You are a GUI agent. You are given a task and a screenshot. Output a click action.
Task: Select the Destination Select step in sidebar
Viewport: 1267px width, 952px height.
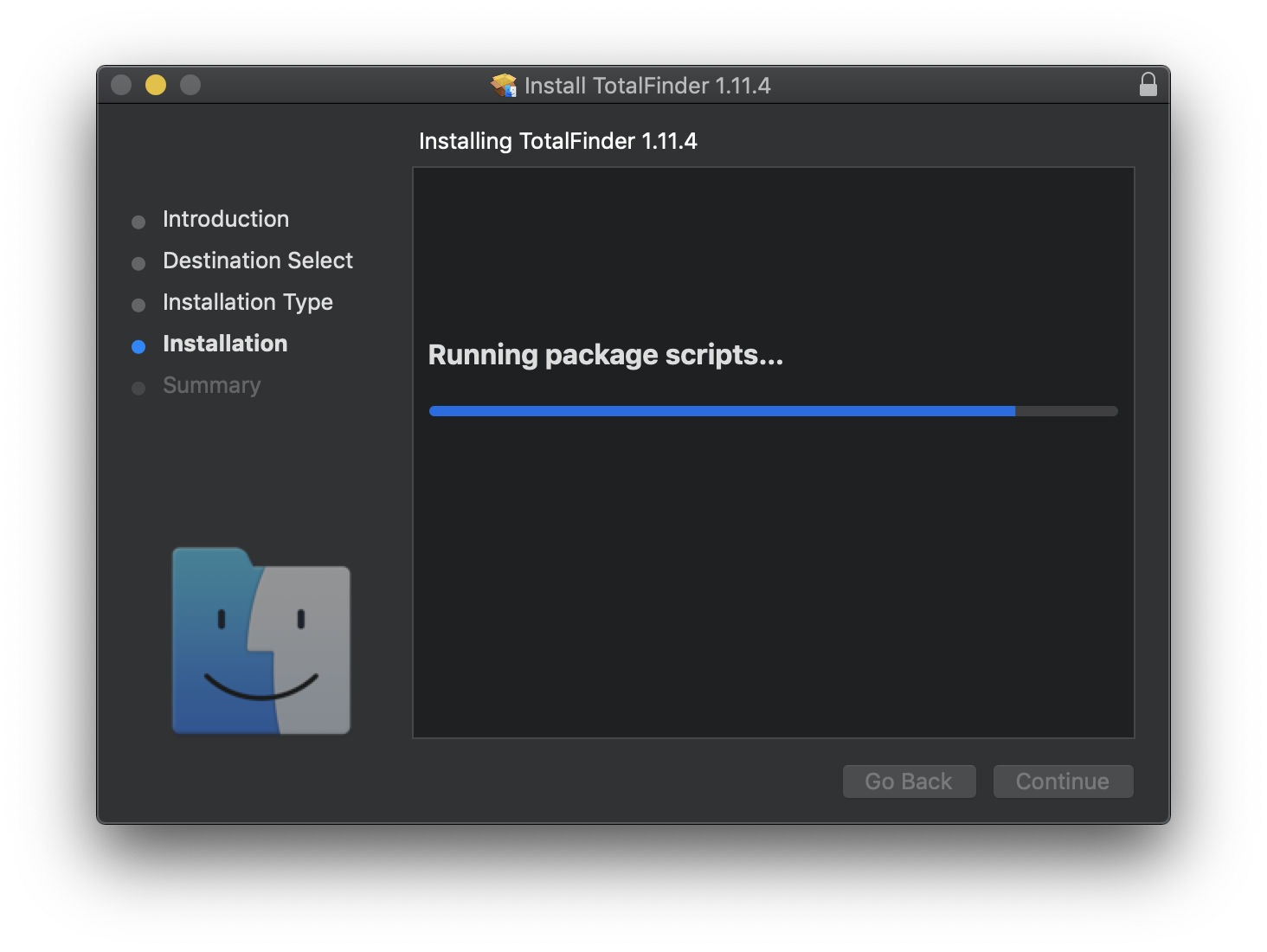point(257,261)
